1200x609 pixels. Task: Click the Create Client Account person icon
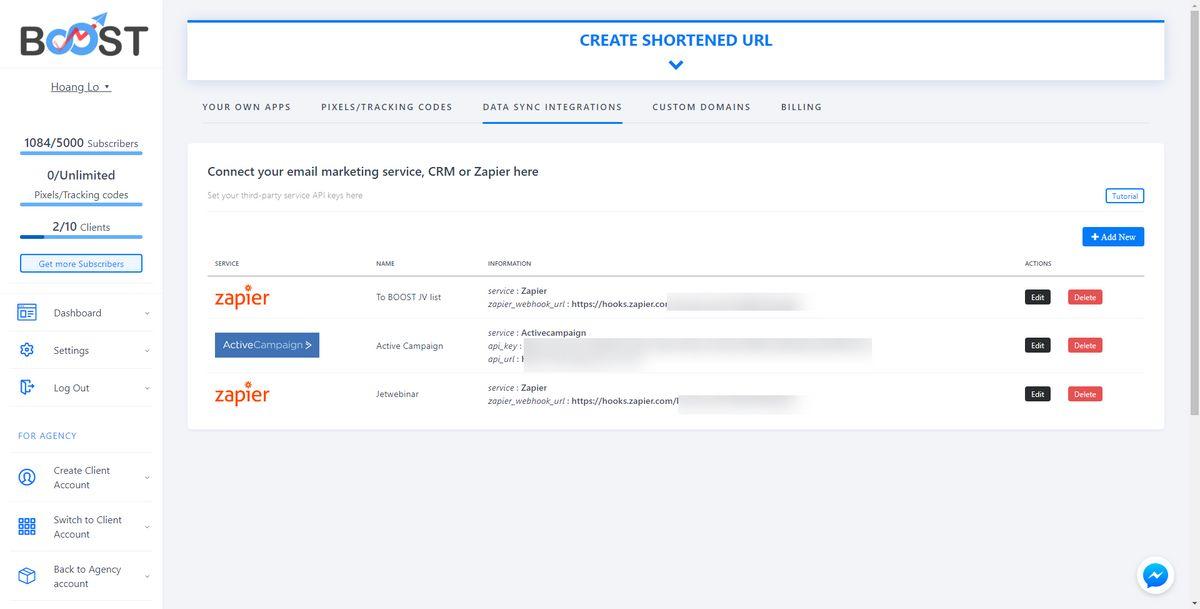pyautogui.click(x=27, y=477)
